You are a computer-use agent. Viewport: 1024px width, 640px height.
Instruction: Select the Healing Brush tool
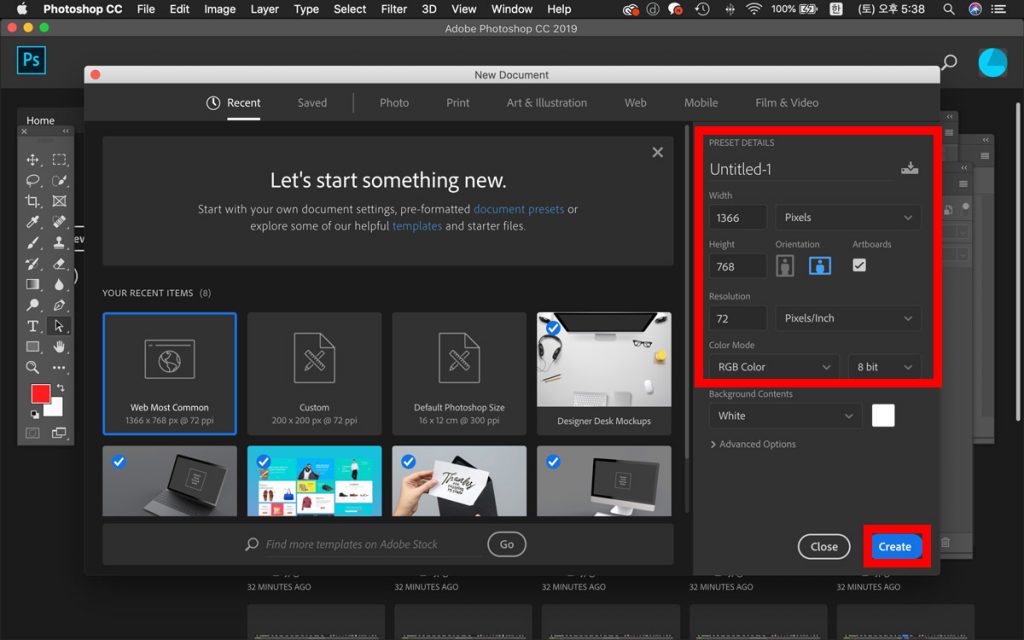[59, 222]
